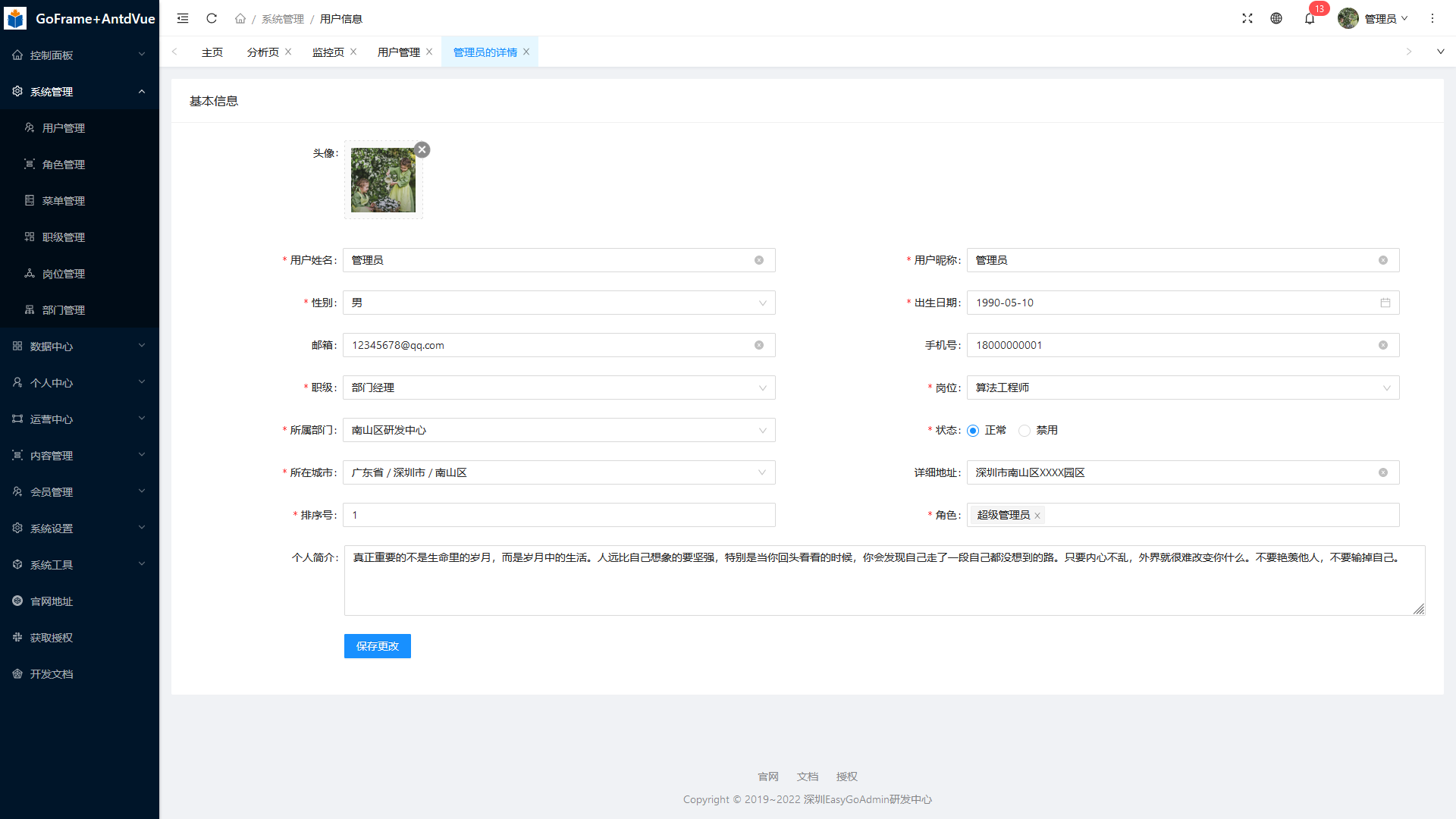Remove avatar using its delete icon

pyautogui.click(x=422, y=149)
